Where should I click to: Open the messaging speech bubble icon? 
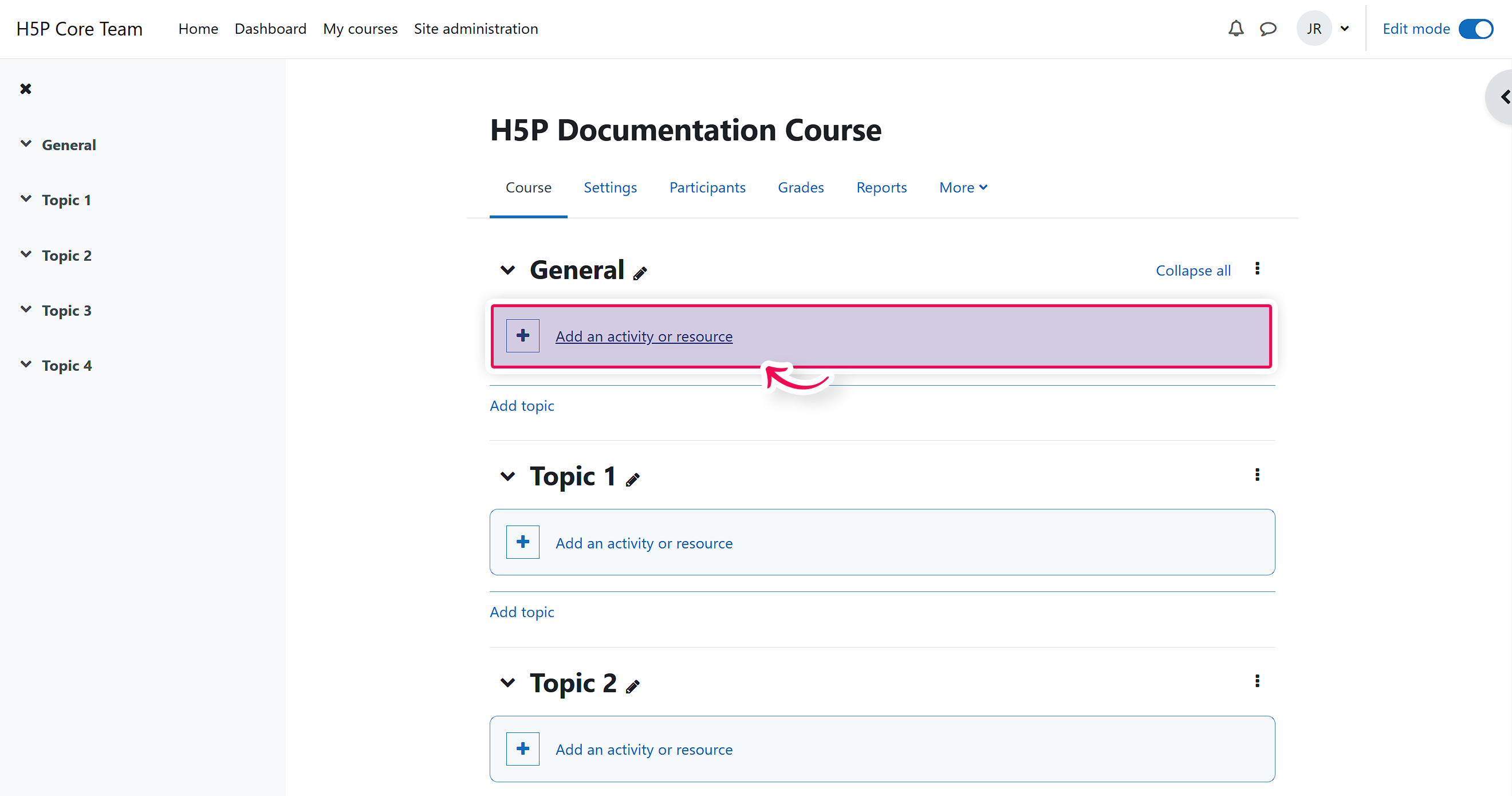pyautogui.click(x=1268, y=29)
